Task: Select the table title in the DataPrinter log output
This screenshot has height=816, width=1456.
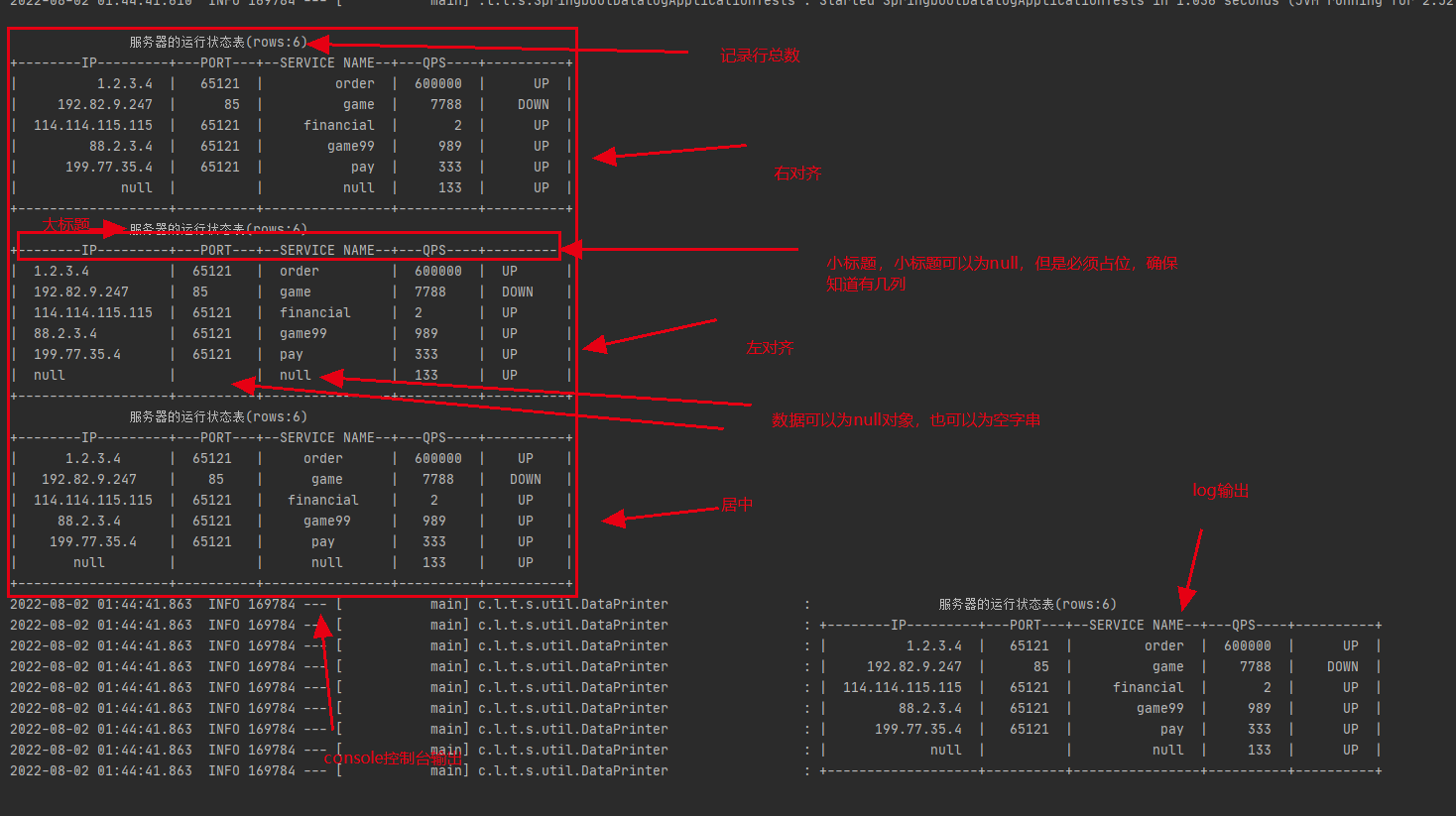Action: pyautogui.click(x=1028, y=604)
